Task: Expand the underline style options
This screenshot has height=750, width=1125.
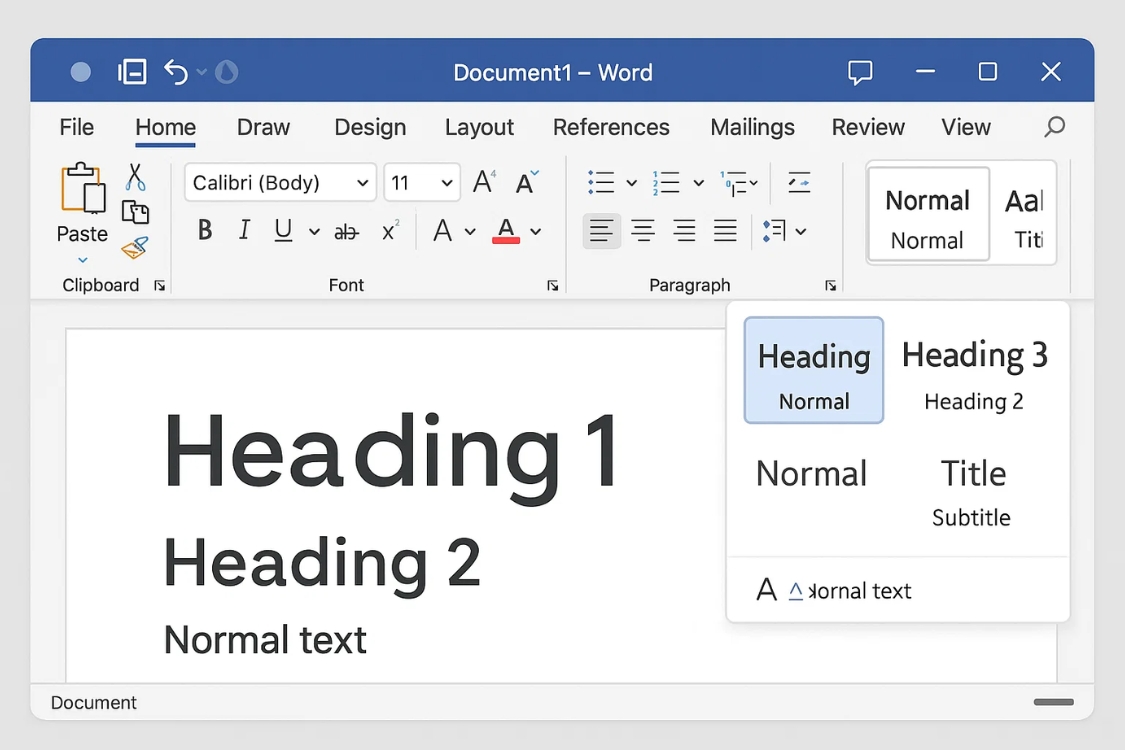Action: (x=313, y=231)
